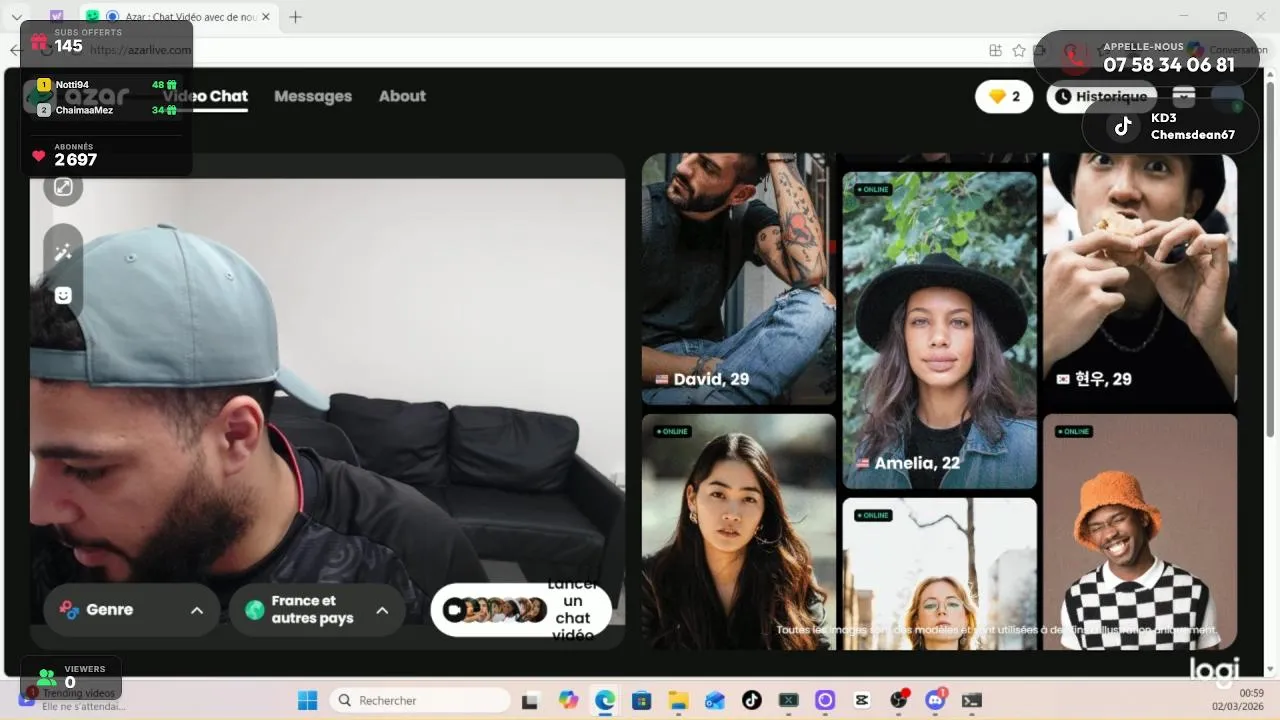Open the magic wand effects tool

pyautogui.click(x=63, y=252)
